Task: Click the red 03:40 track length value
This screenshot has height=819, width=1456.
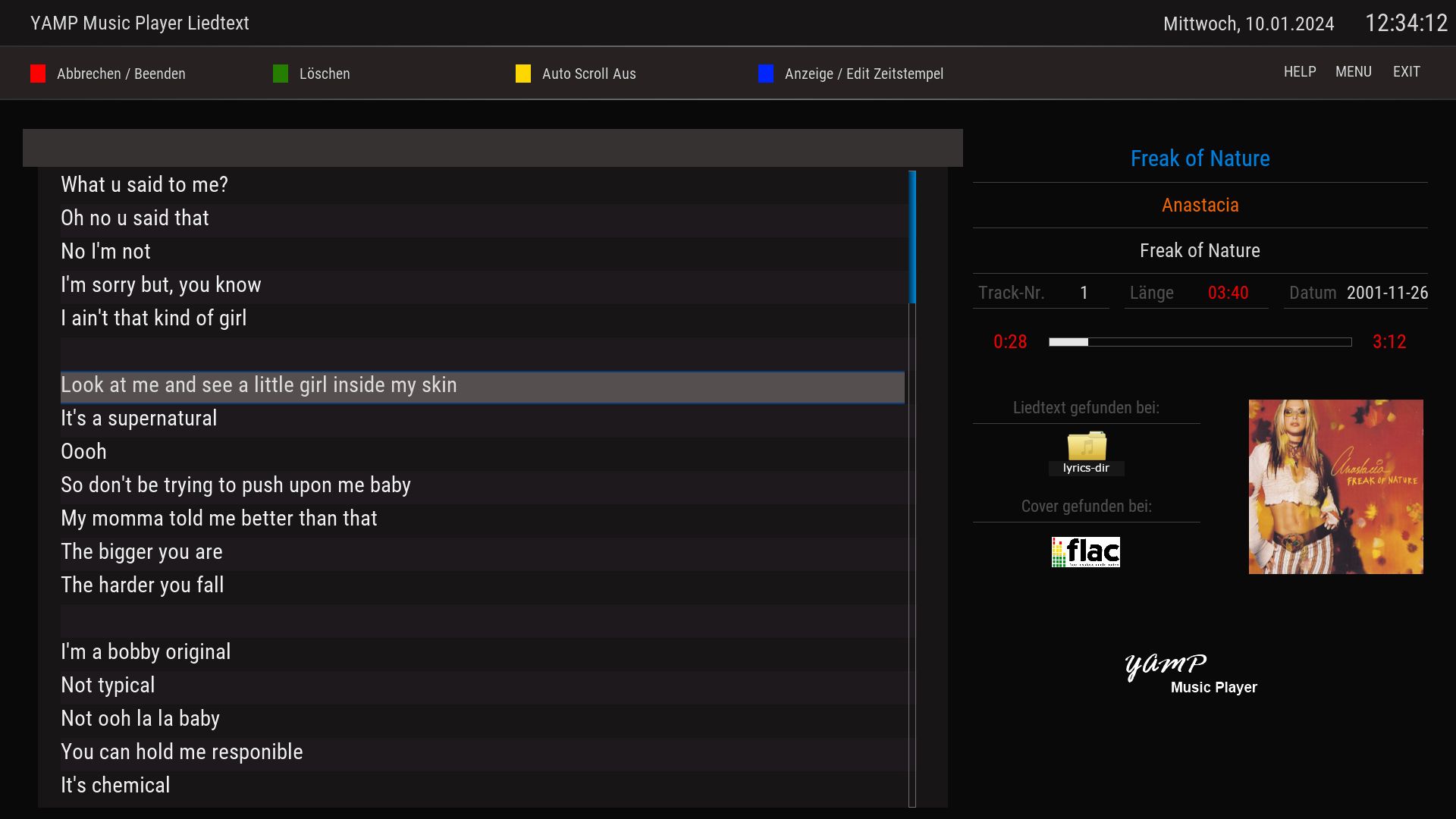Action: tap(1228, 293)
